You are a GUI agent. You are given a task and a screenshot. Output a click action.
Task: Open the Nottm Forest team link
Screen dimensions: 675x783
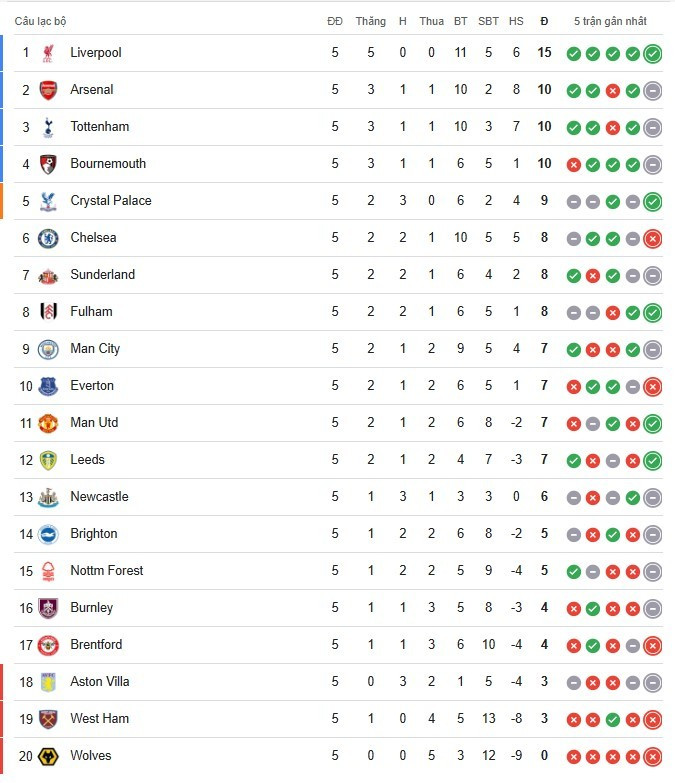tap(106, 570)
